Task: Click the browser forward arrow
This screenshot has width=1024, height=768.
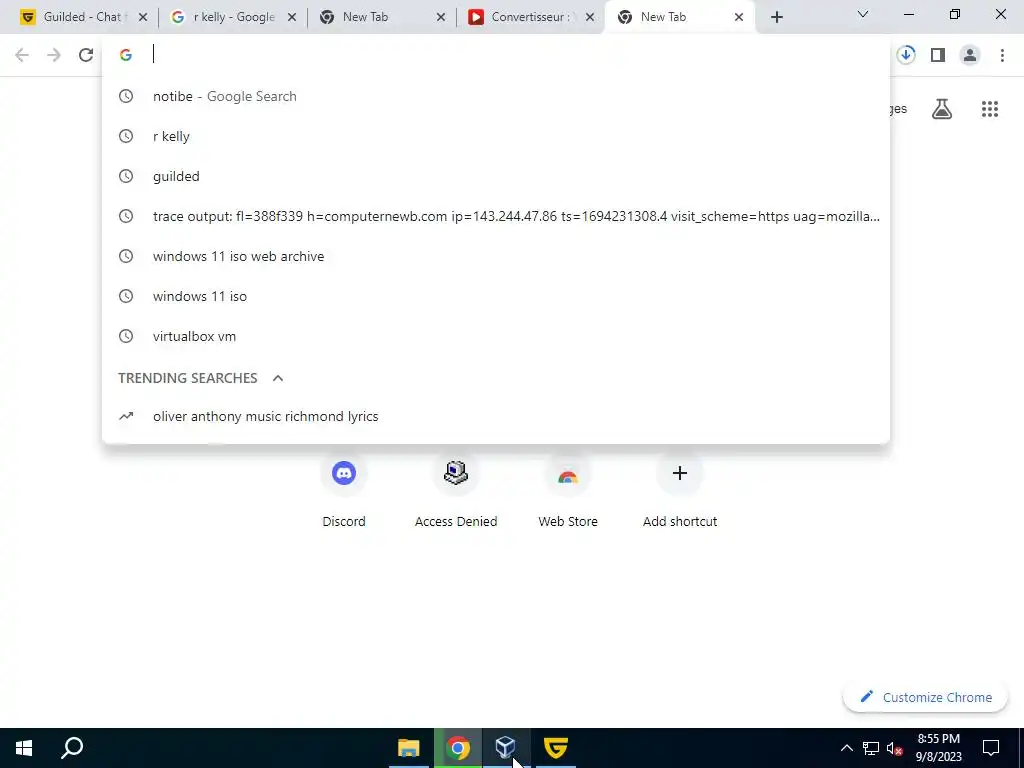Action: 54,55
